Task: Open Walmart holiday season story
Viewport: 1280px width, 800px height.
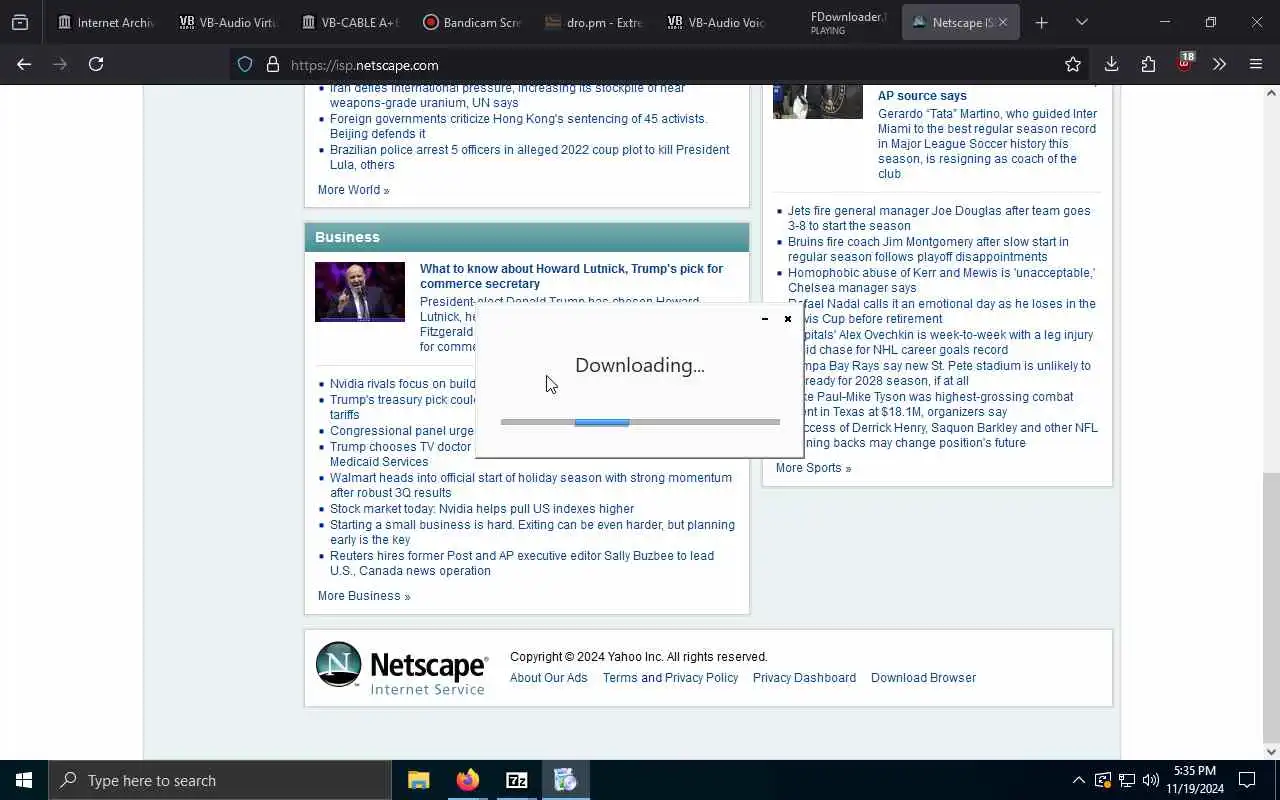Action: tap(531, 485)
